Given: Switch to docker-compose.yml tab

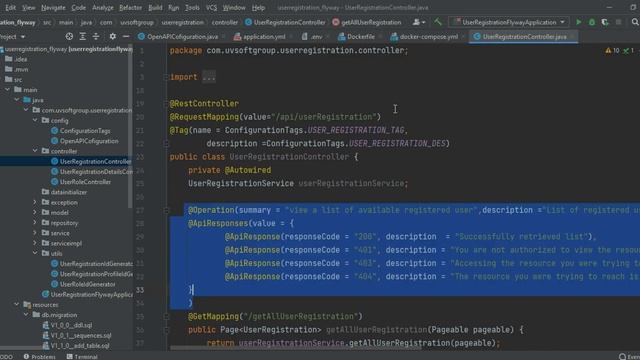Looking at the screenshot, I should 429,36.
